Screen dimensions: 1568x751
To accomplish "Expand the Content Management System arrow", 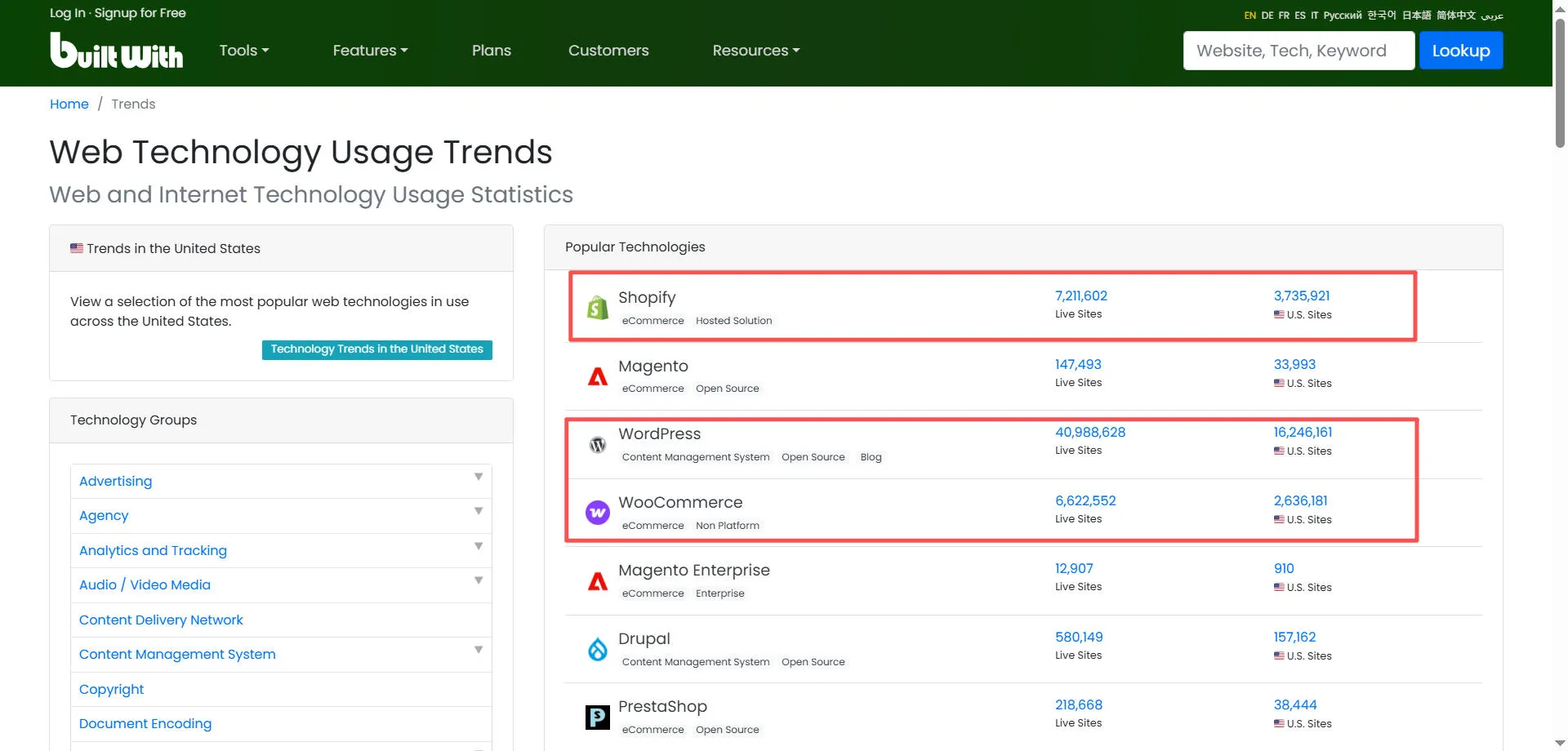I will point(479,650).
